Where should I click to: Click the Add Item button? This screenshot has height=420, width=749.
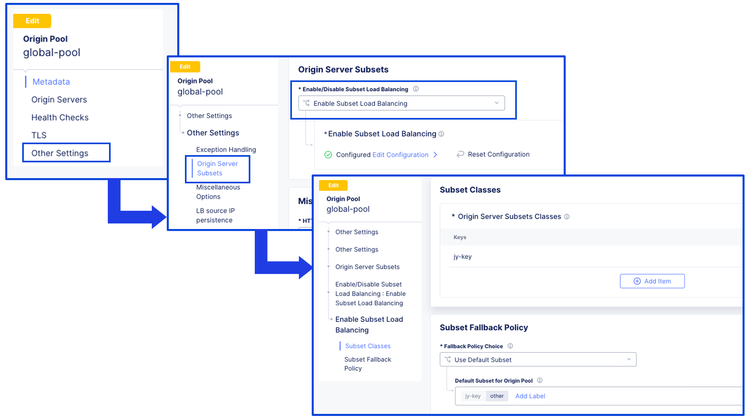pyautogui.click(x=652, y=281)
